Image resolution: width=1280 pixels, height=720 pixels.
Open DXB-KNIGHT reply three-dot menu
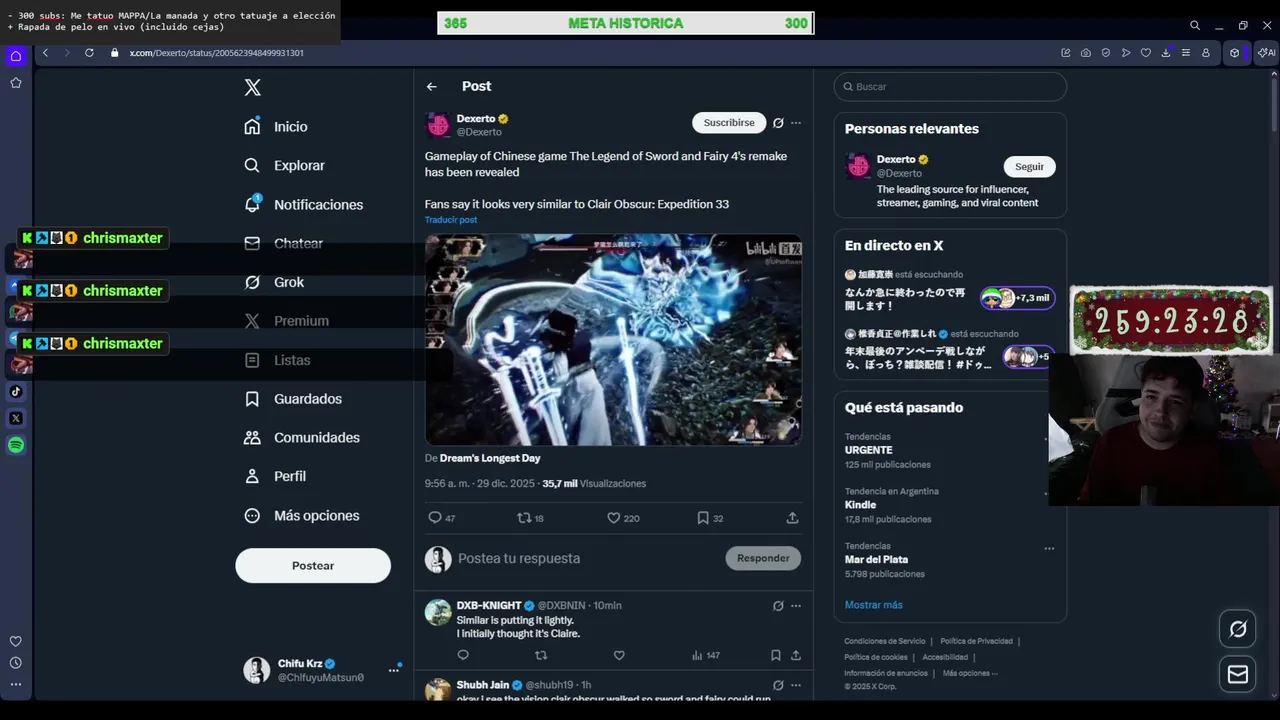coord(796,606)
